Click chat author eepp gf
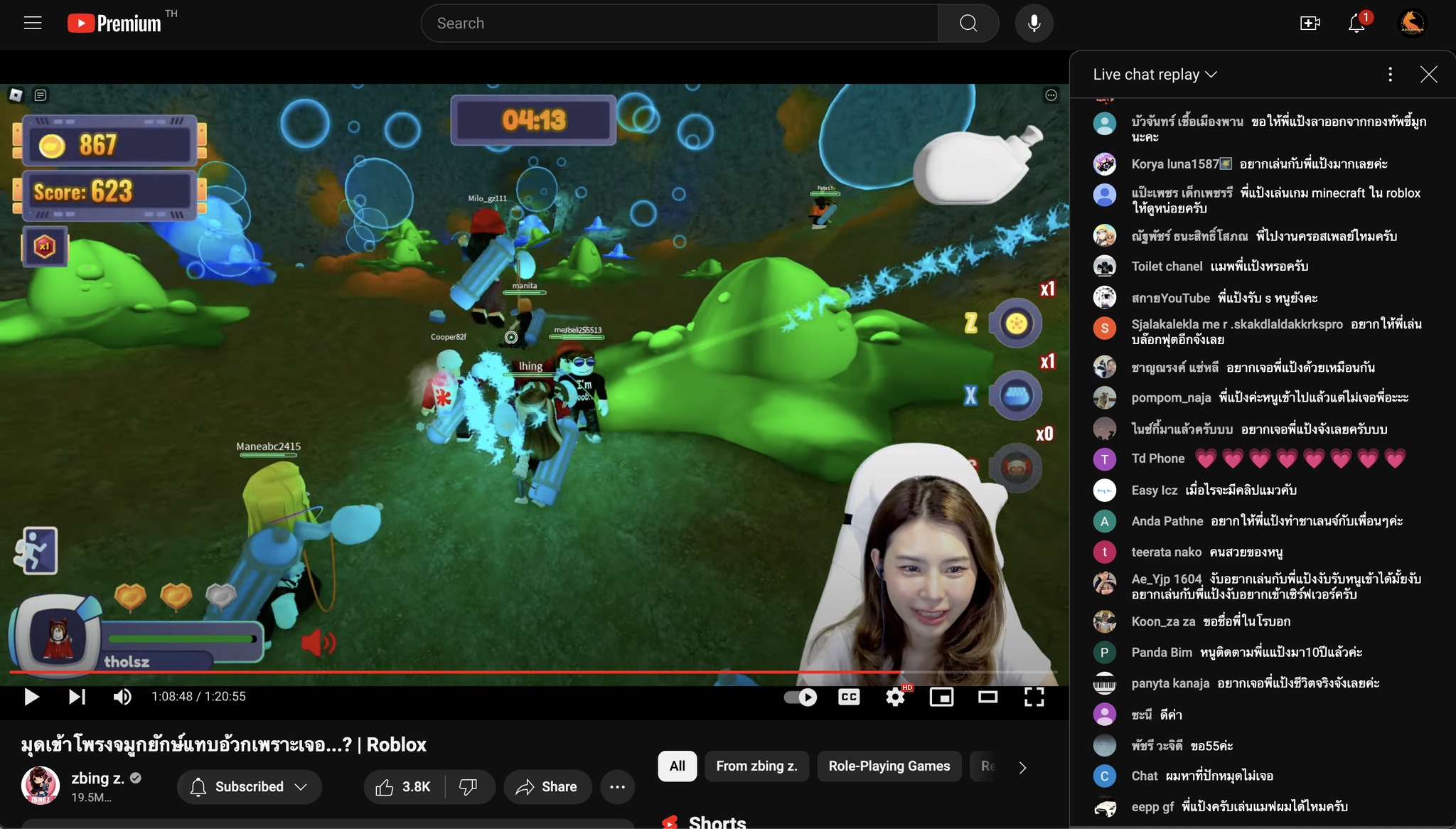 pyautogui.click(x=1152, y=807)
